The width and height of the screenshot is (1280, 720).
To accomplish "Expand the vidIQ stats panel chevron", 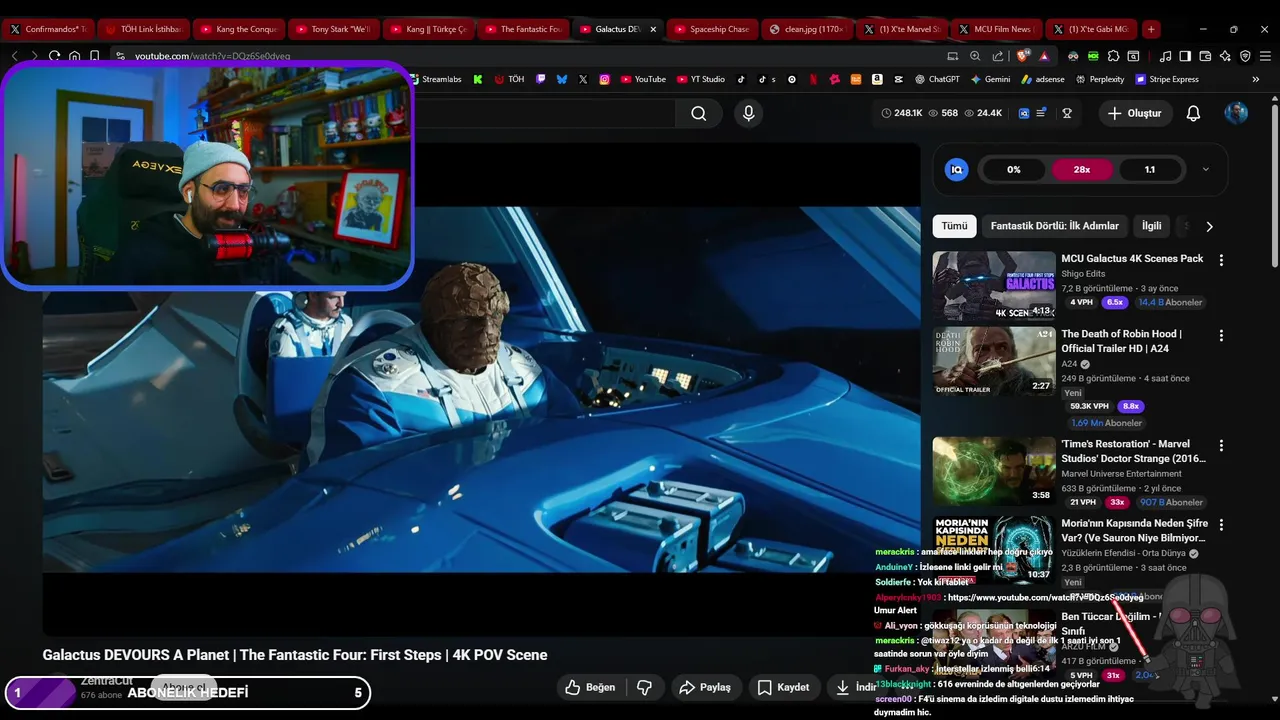I will (x=1205, y=169).
